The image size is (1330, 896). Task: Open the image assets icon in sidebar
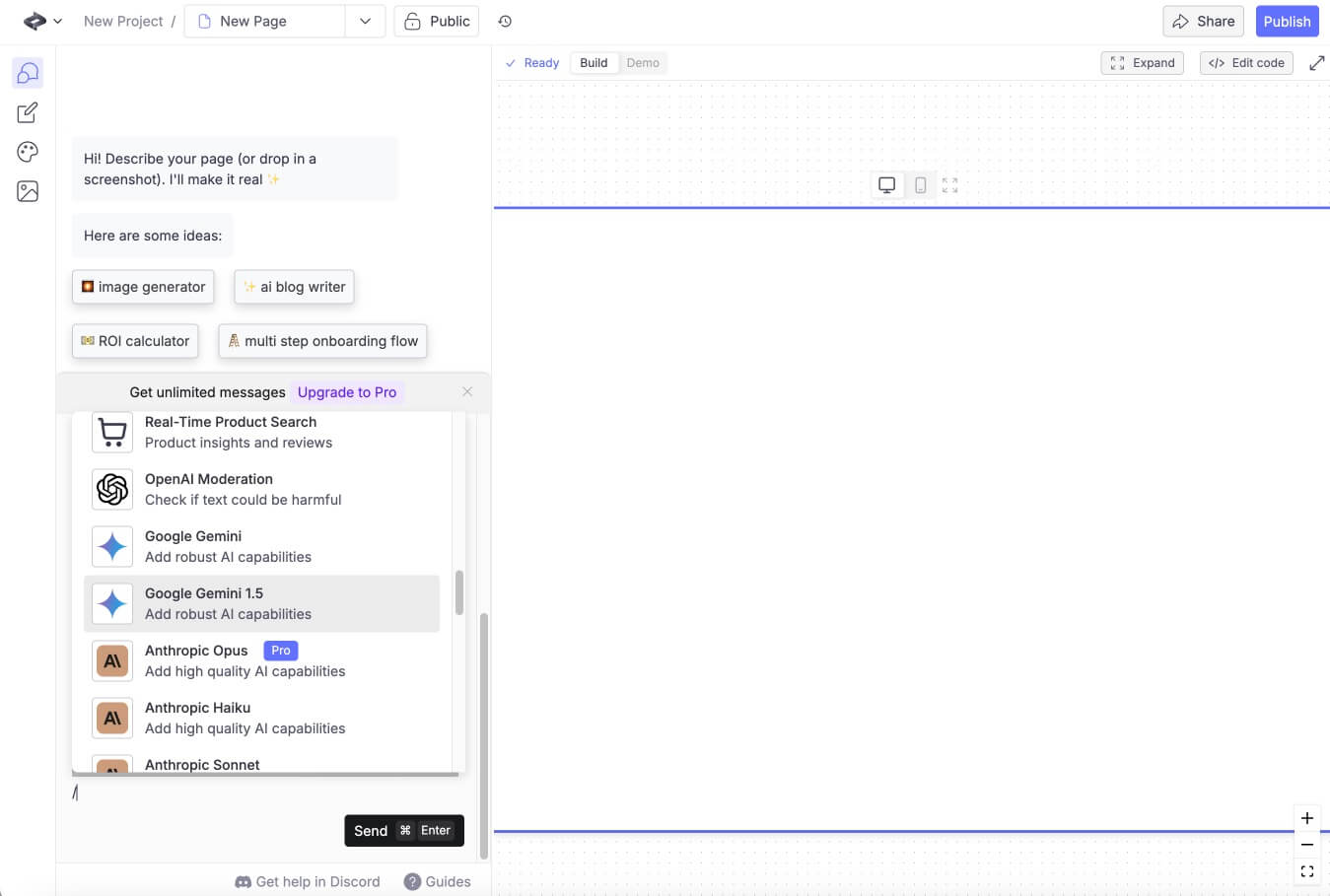[28, 191]
